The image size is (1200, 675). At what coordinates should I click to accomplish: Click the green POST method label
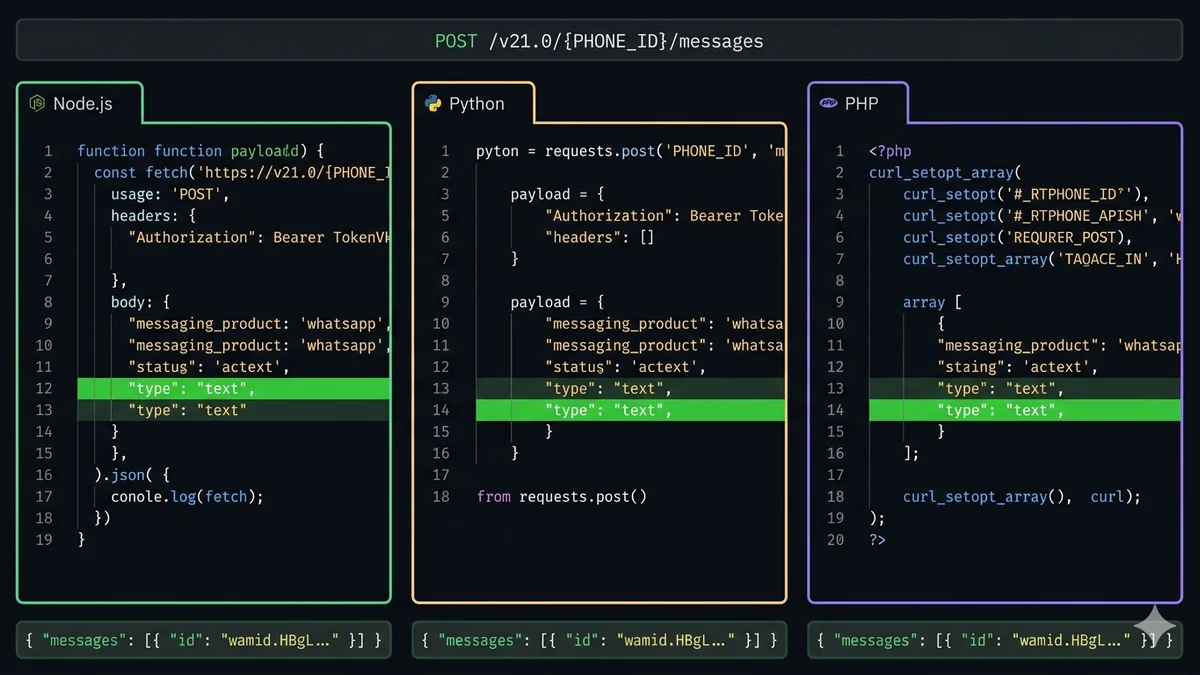pos(456,41)
